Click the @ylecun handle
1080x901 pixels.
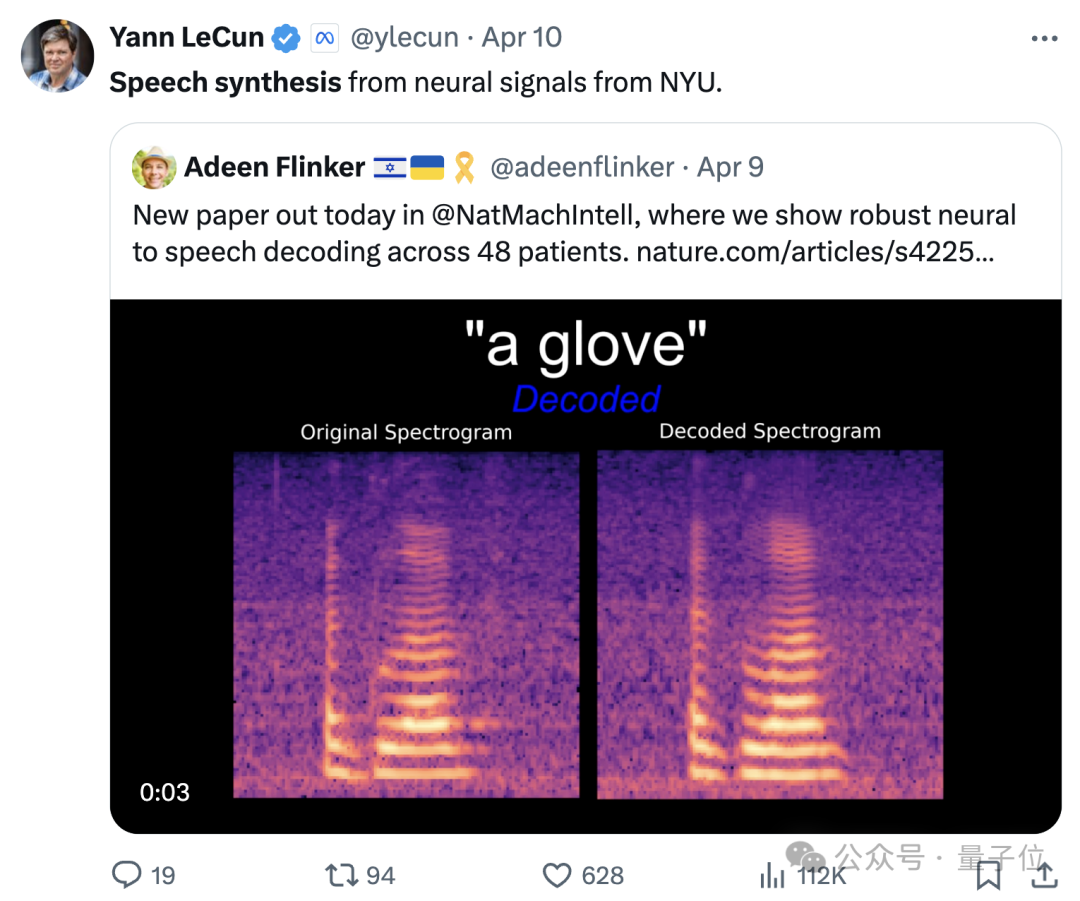point(404,38)
